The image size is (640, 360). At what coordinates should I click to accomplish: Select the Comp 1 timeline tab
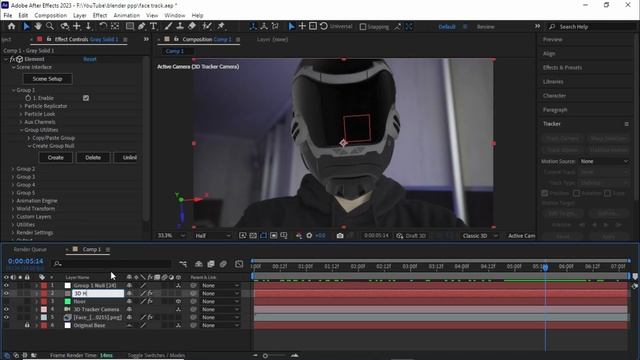click(91, 249)
